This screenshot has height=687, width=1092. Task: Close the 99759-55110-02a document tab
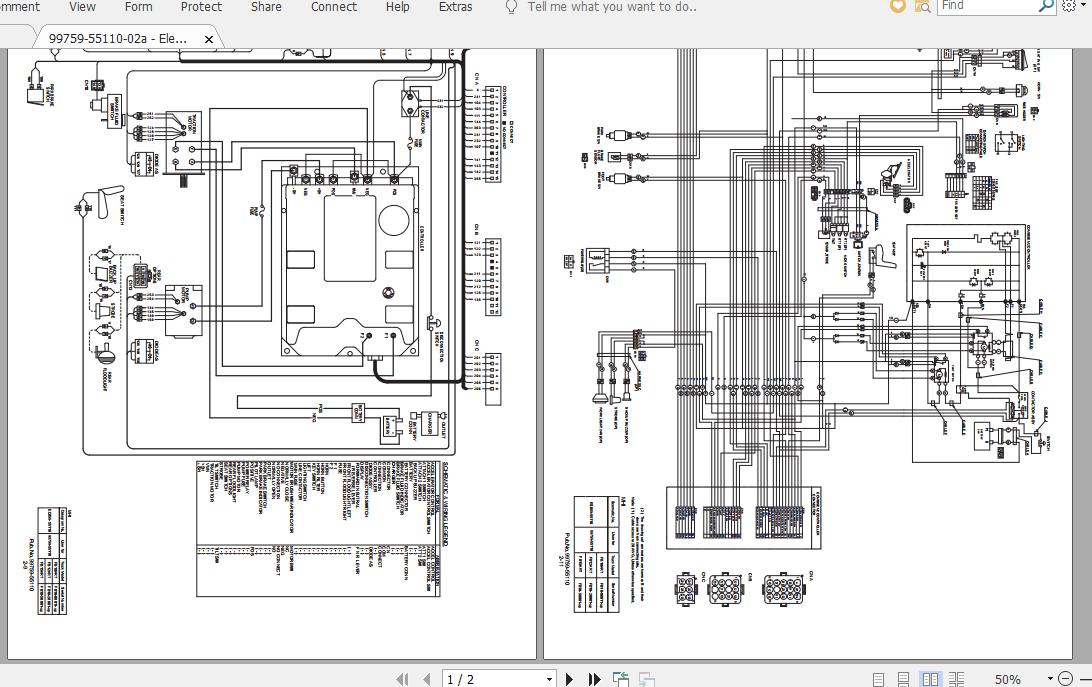pyautogui.click(x=208, y=40)
